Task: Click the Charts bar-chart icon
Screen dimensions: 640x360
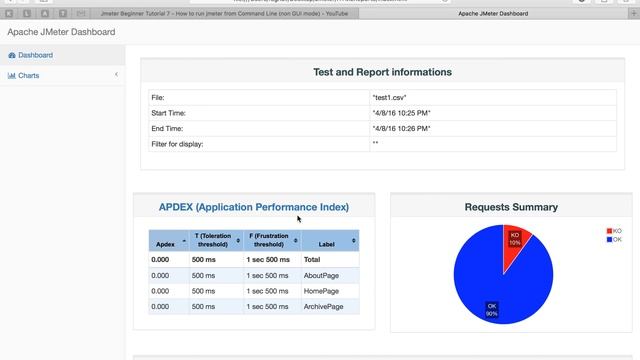Action: [11, 76]
